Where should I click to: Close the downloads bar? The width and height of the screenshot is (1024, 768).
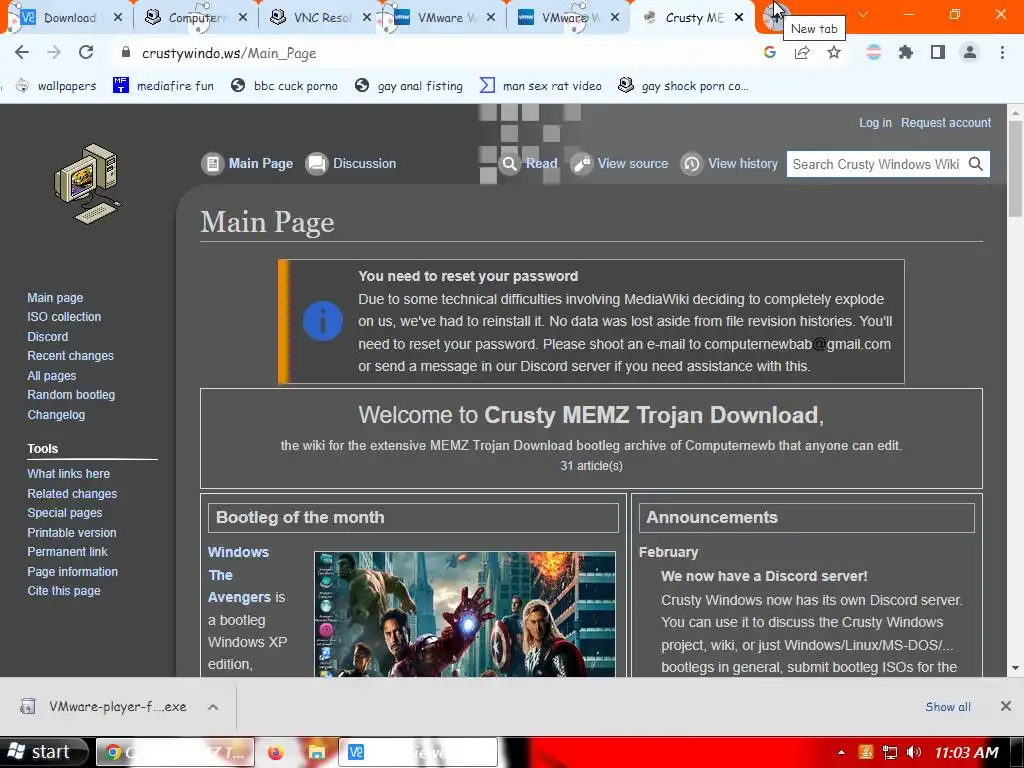point(1006,706)
